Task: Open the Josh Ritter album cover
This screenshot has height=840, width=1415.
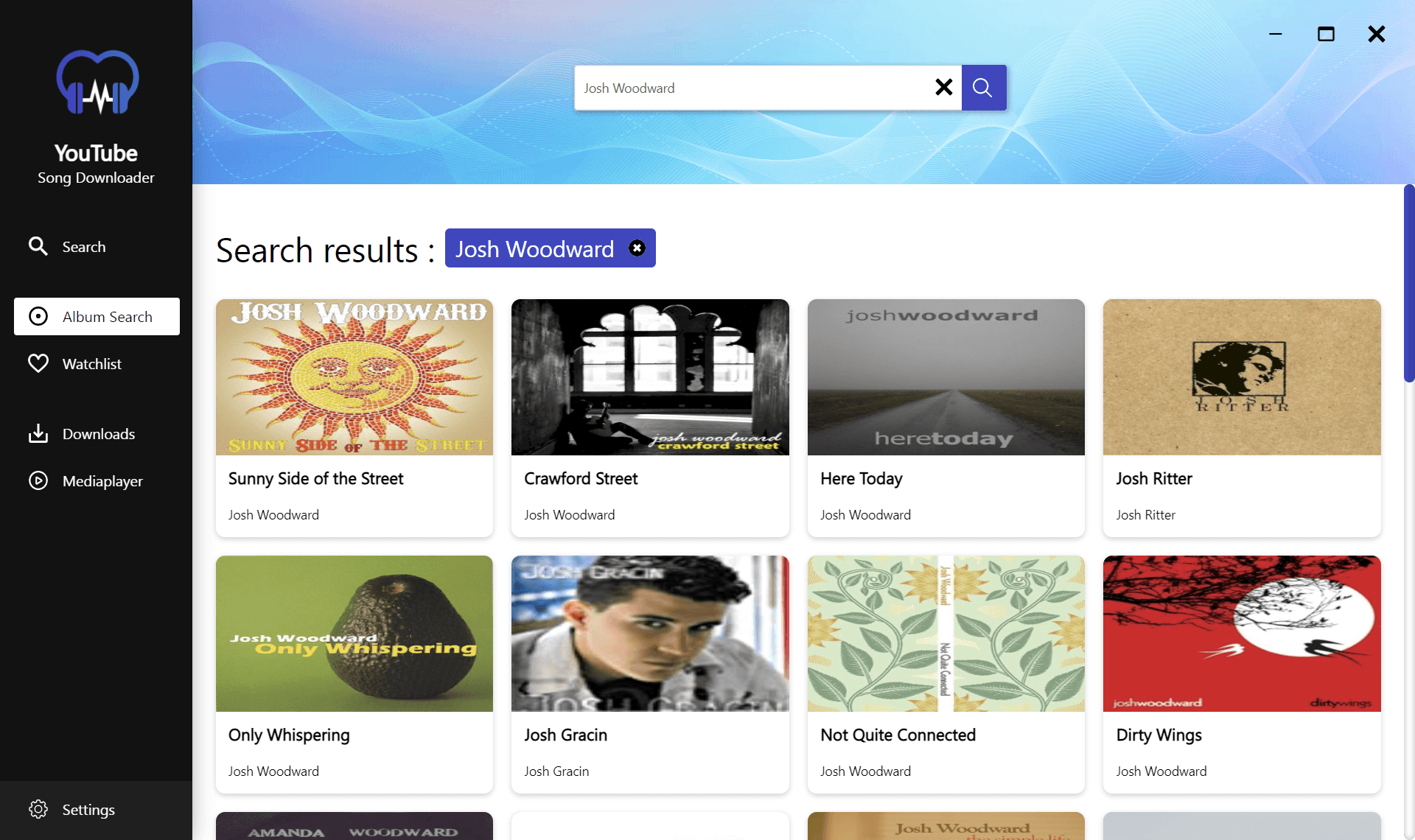Action: pyautogui.click(x=1242, y=377)
